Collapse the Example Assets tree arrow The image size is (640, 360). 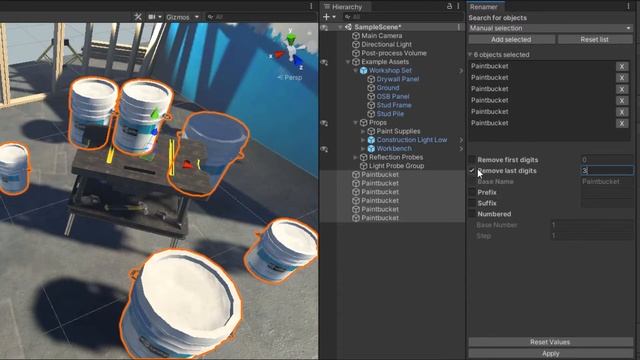click(348, 62)
